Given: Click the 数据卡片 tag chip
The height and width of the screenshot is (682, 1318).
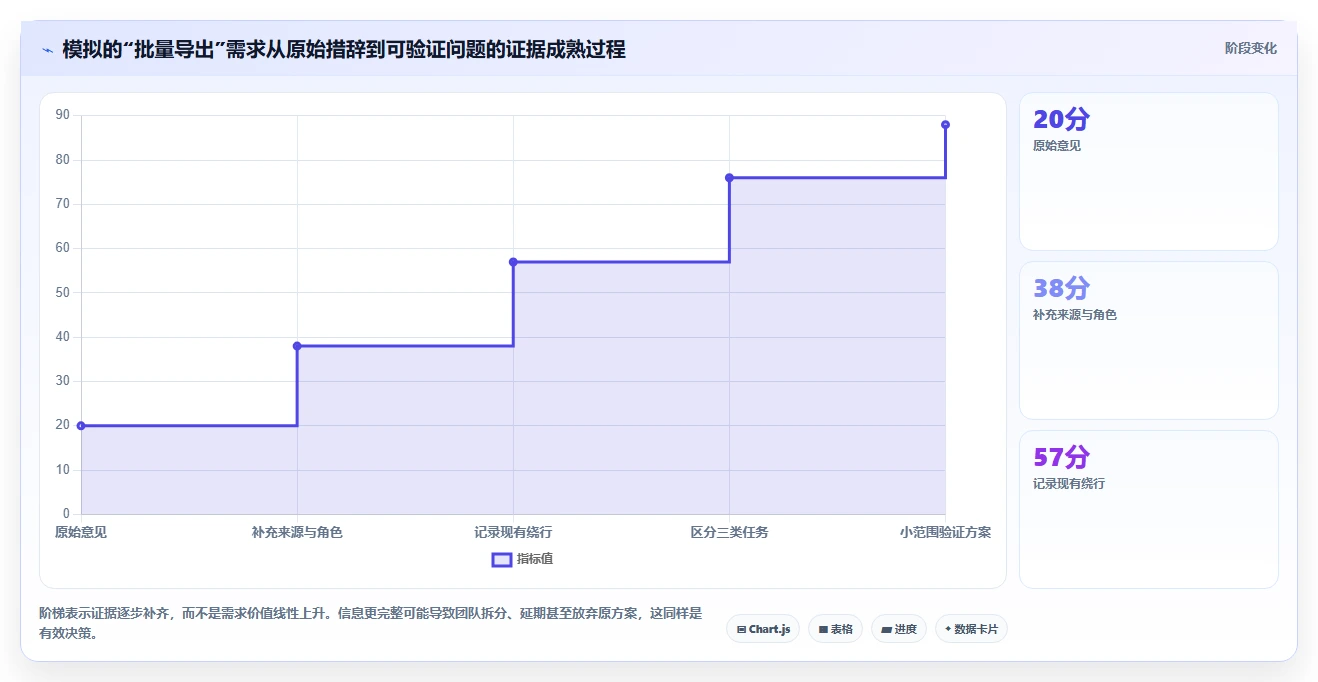Looking at the screenshot, I should [971, 629].
